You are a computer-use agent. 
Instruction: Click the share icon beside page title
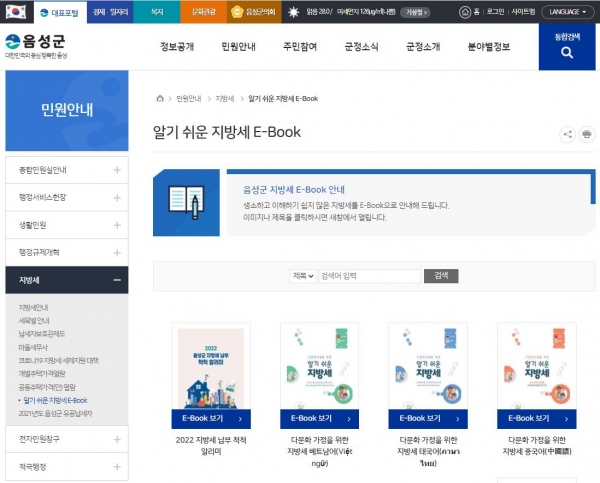click(x=567, y=134)
